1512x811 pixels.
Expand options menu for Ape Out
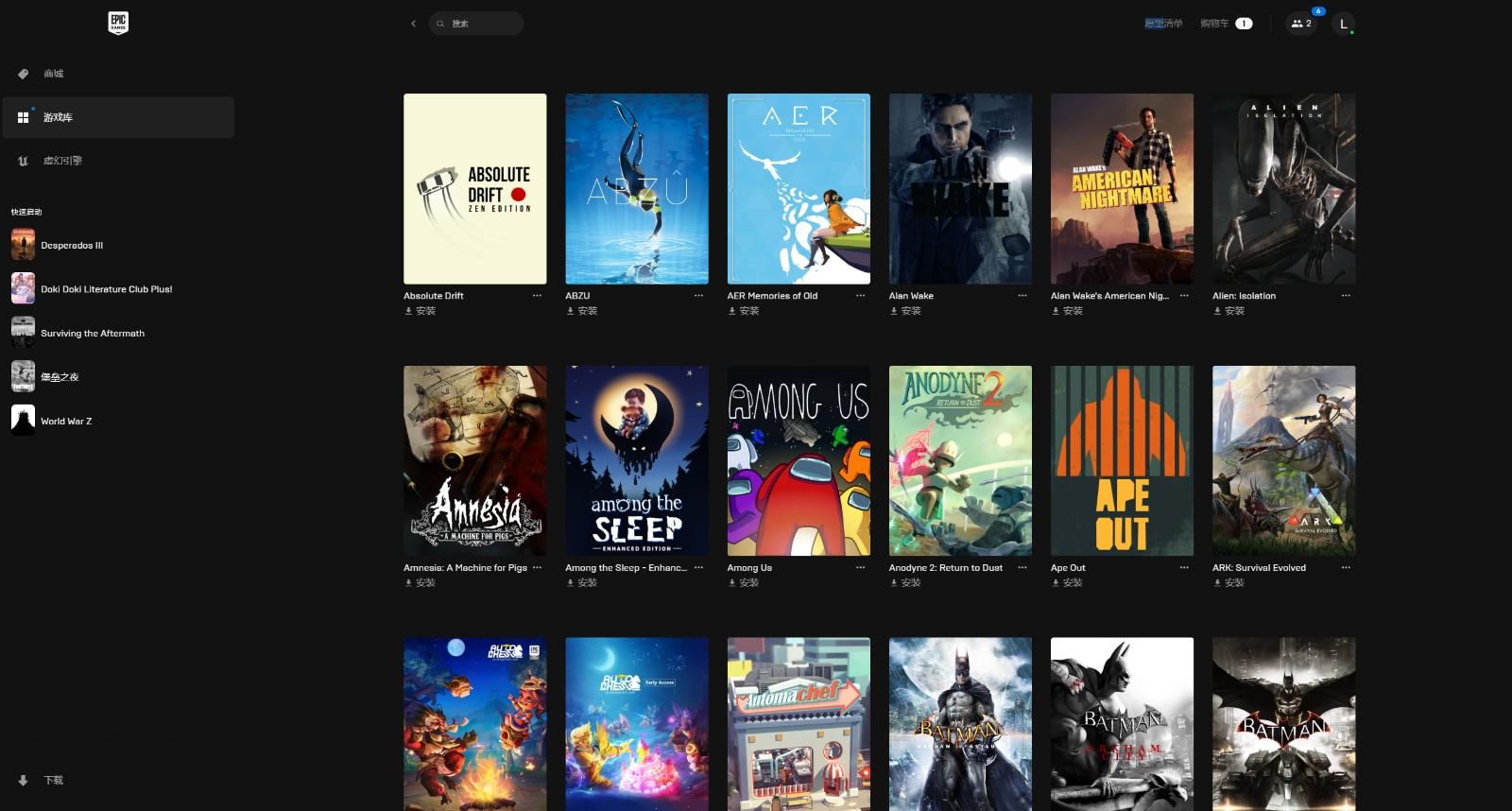[x=1184, y=568]
